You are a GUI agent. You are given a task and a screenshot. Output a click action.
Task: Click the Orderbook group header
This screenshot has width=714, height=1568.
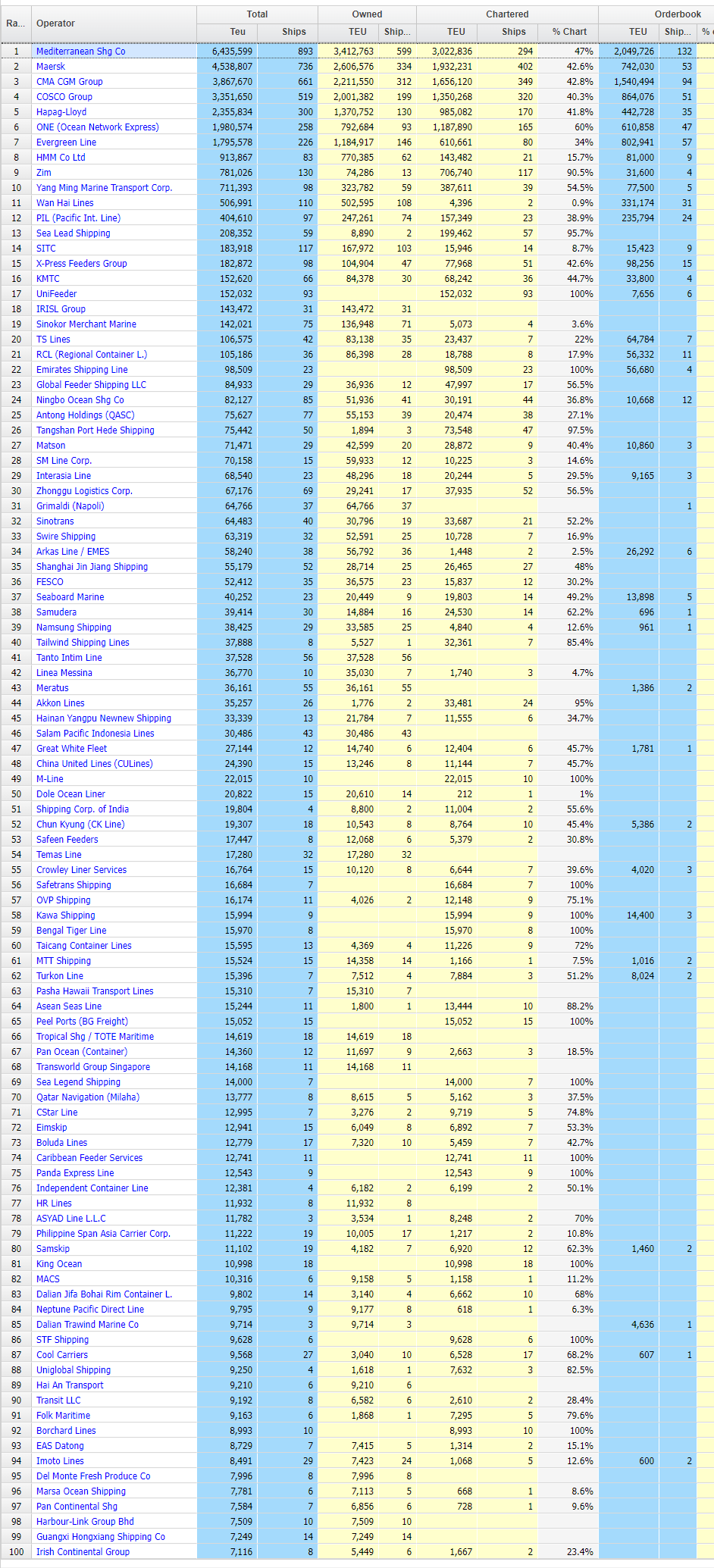pos(656,14)
